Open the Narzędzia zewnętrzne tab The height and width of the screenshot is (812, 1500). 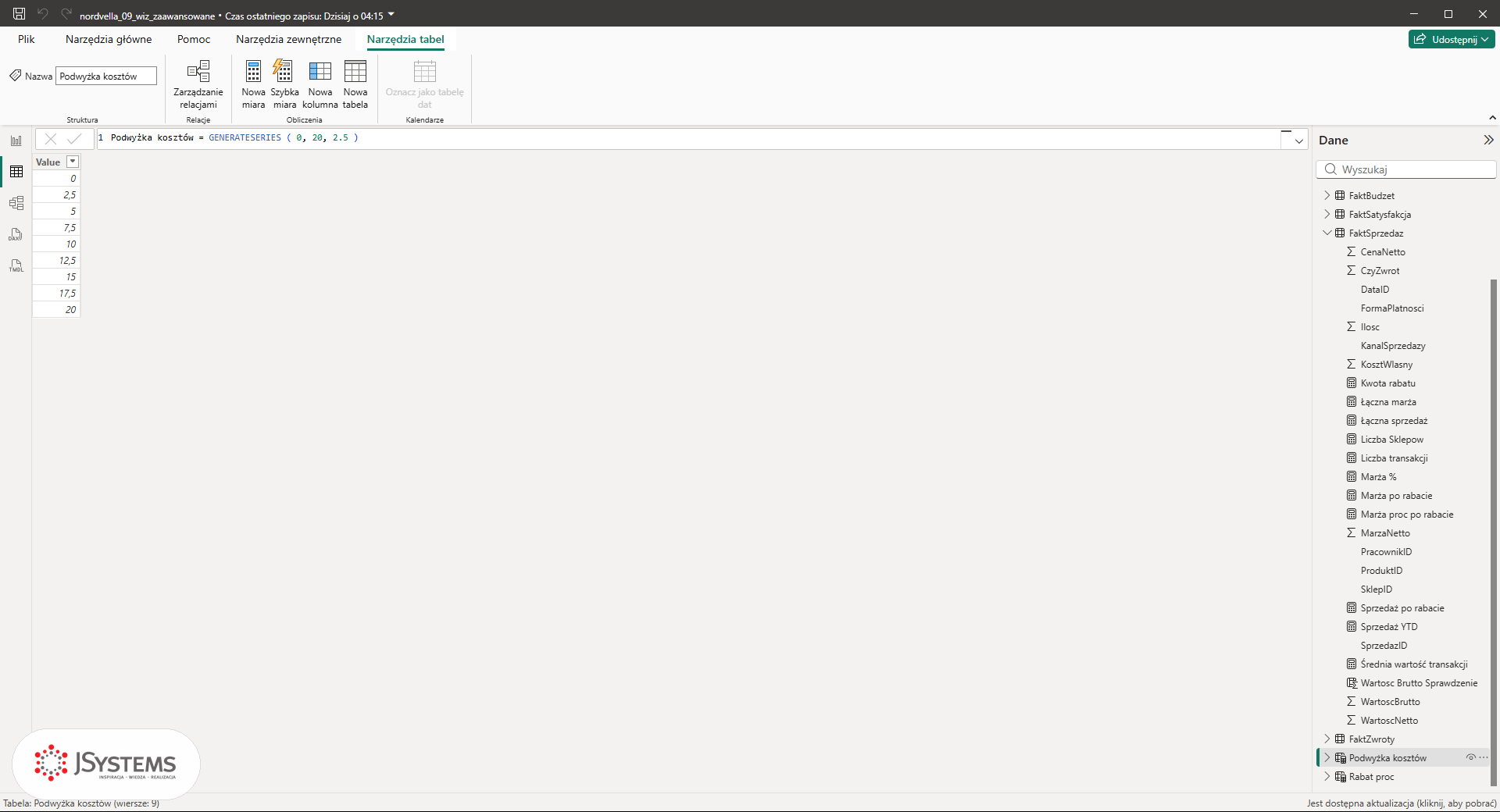pyautogui.click(x=289, y=39)
